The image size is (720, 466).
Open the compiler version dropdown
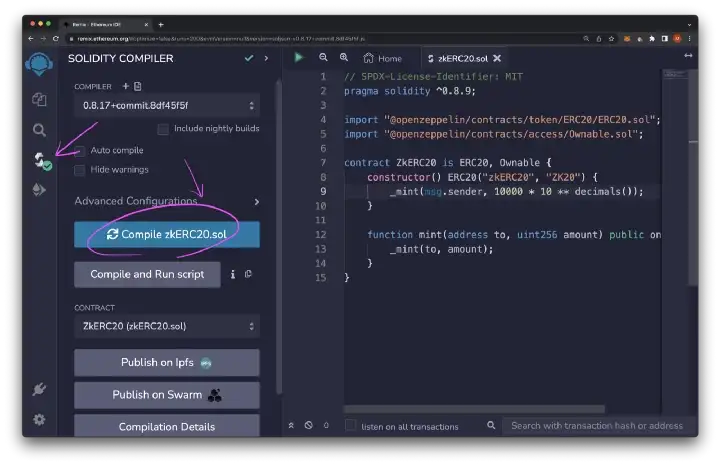(166, 105)
